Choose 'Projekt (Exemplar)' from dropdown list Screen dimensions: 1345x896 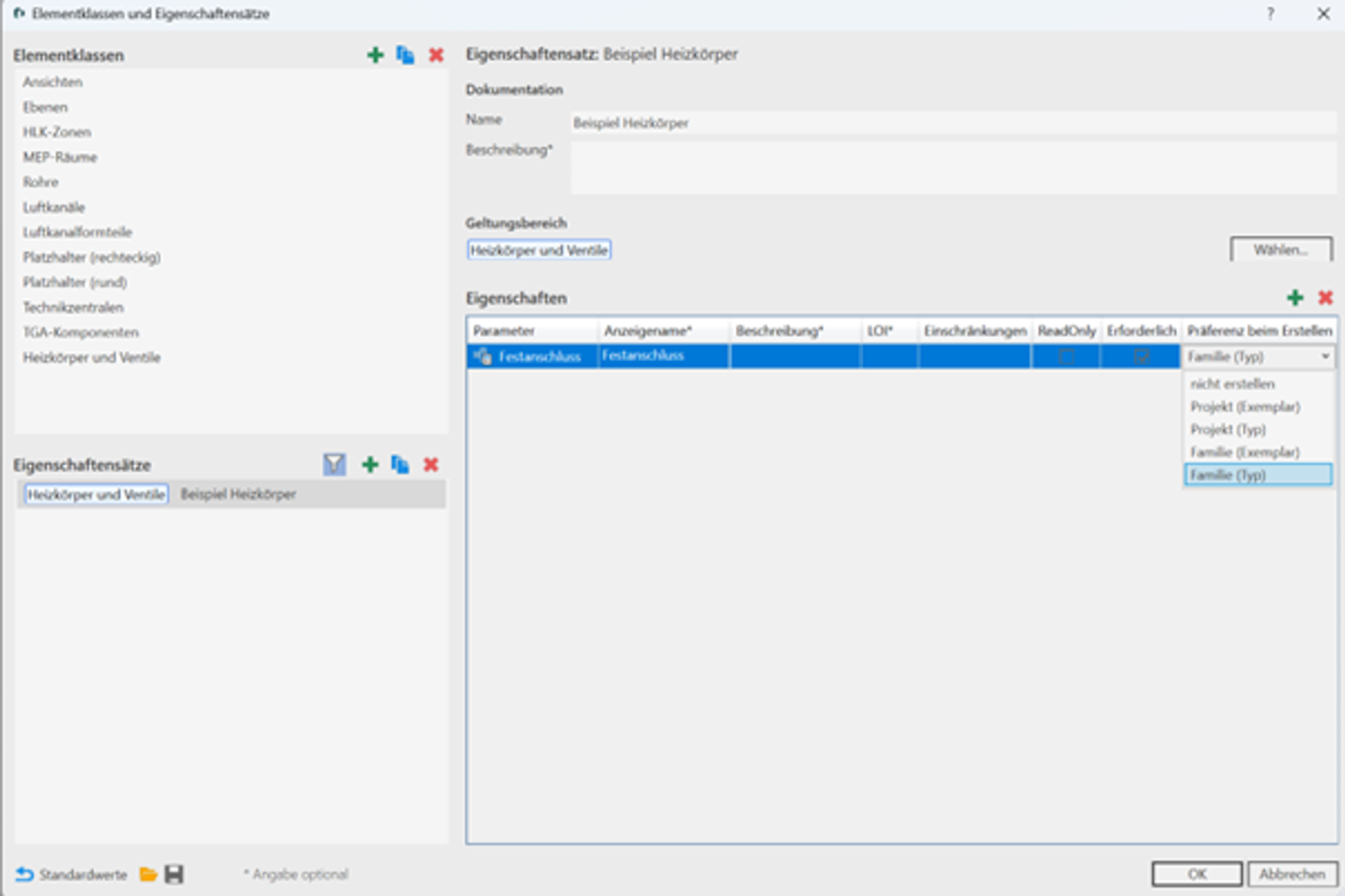pyautogui.click(x=1245, y=407)
